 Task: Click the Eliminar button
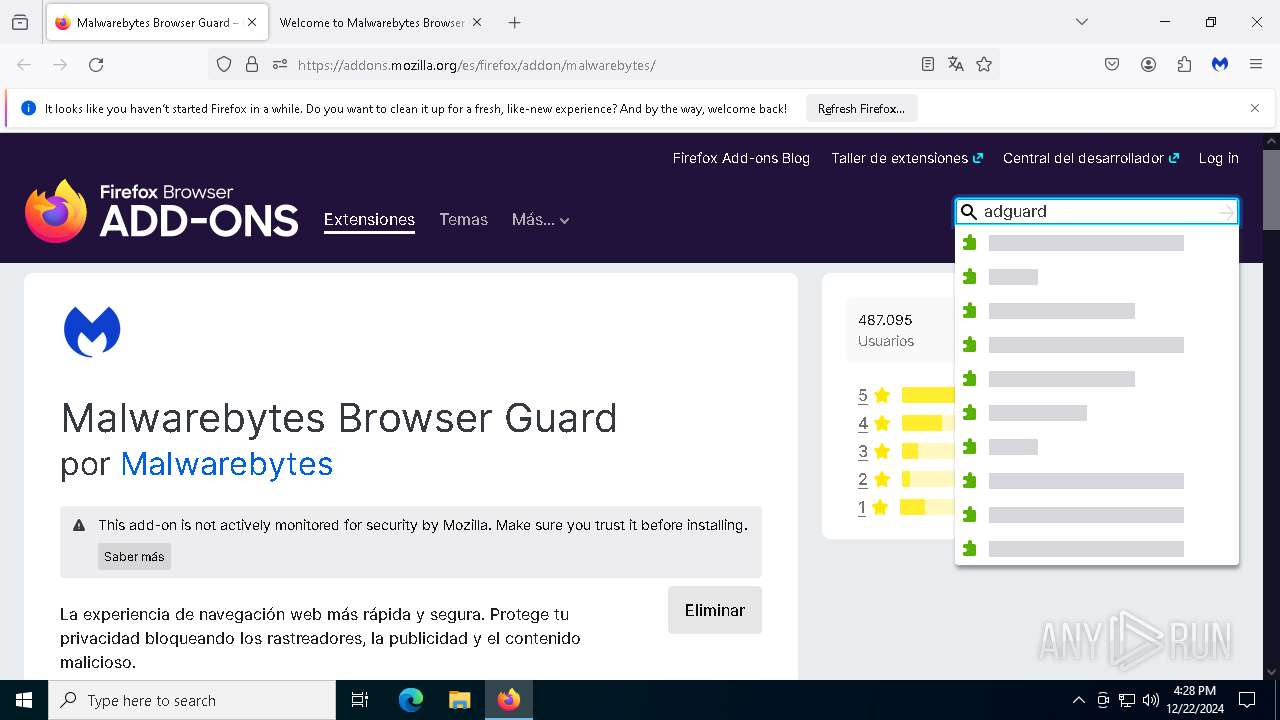[x=715, y=610]
